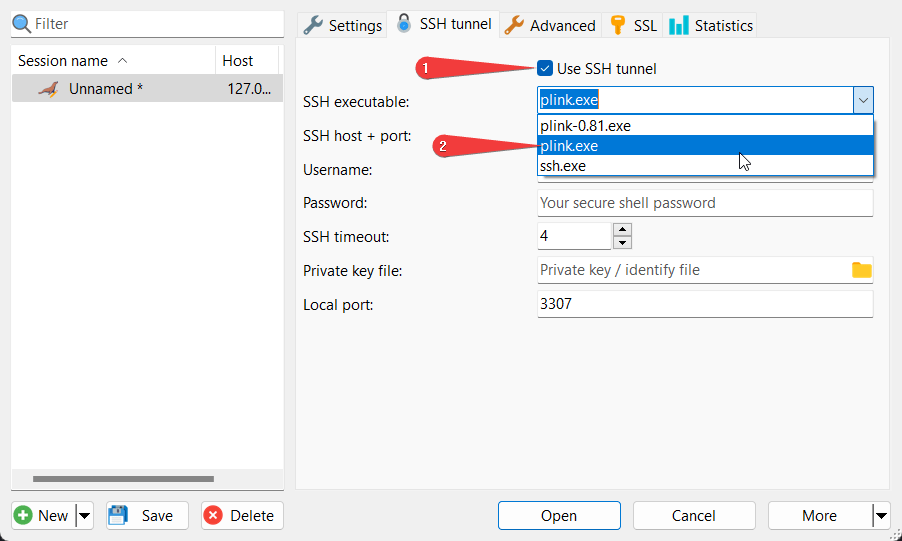The image size is (902, 541).
Task: Click the horizontal scrollbar in session list
Action: (x=123, y=479)
